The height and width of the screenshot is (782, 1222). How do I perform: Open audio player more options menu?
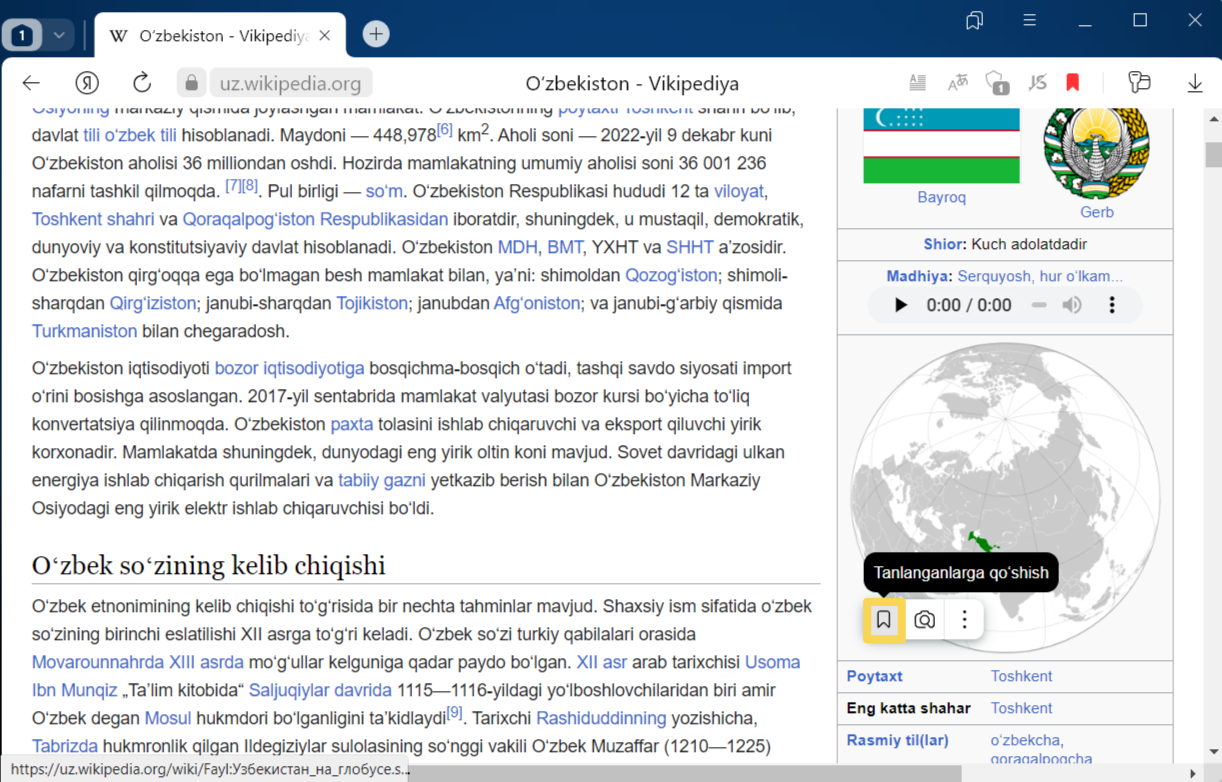(x=1111, y=305)
